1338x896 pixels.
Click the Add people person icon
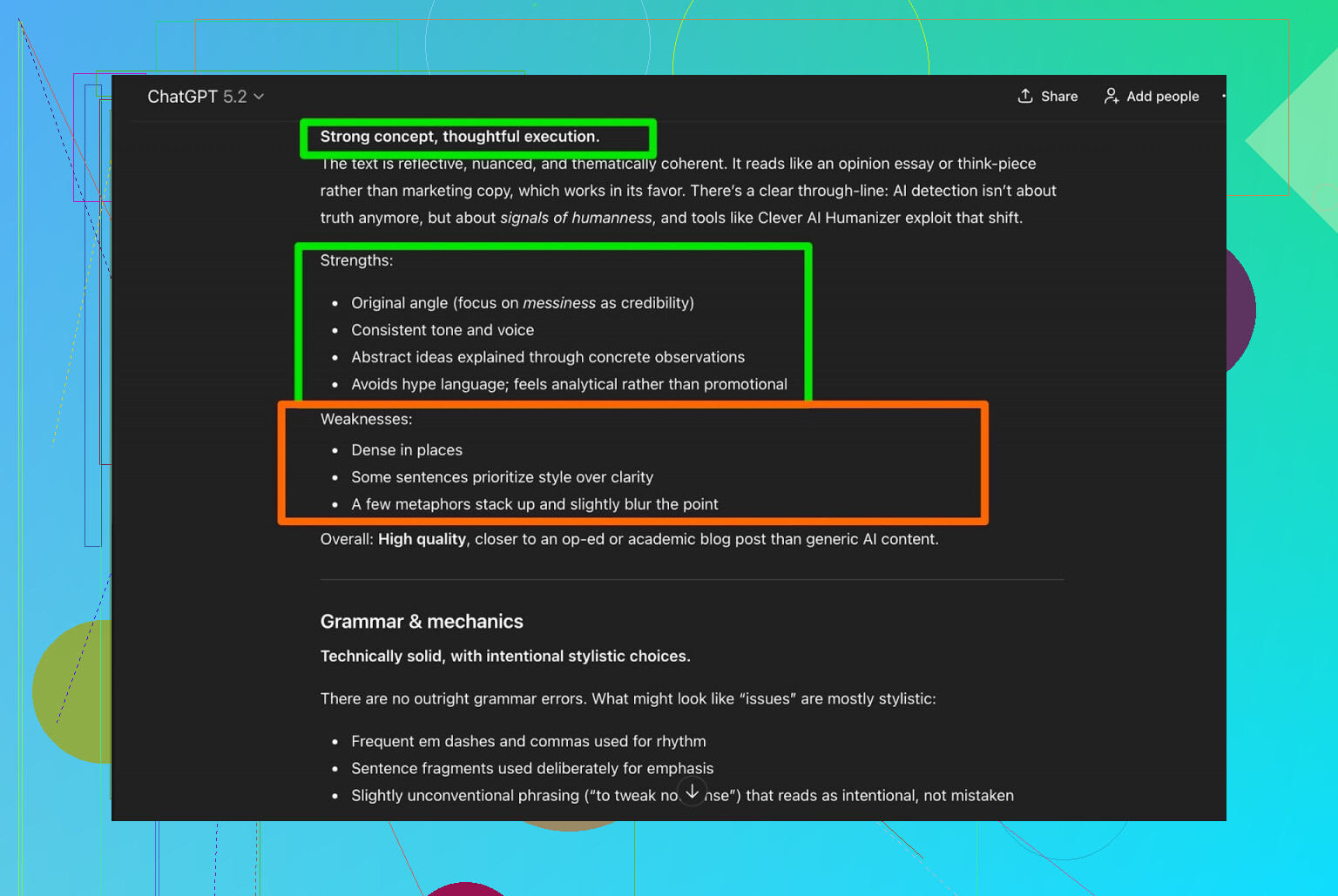[1112, 96]
